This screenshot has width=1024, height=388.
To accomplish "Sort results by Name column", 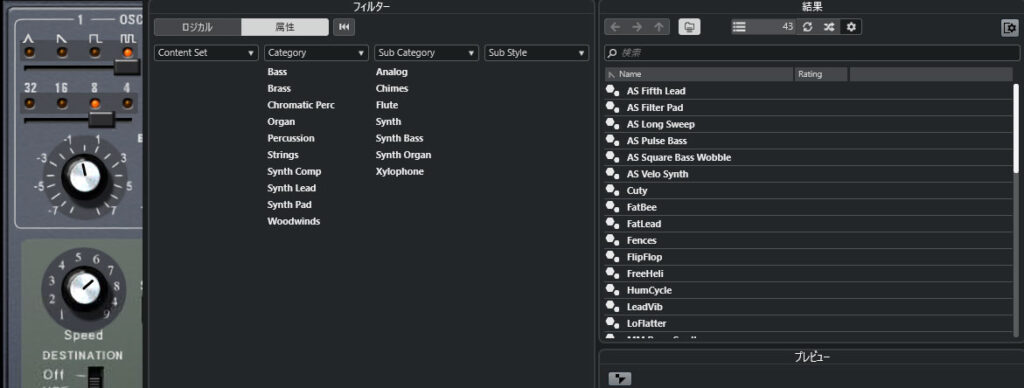I will coord(699,74).
